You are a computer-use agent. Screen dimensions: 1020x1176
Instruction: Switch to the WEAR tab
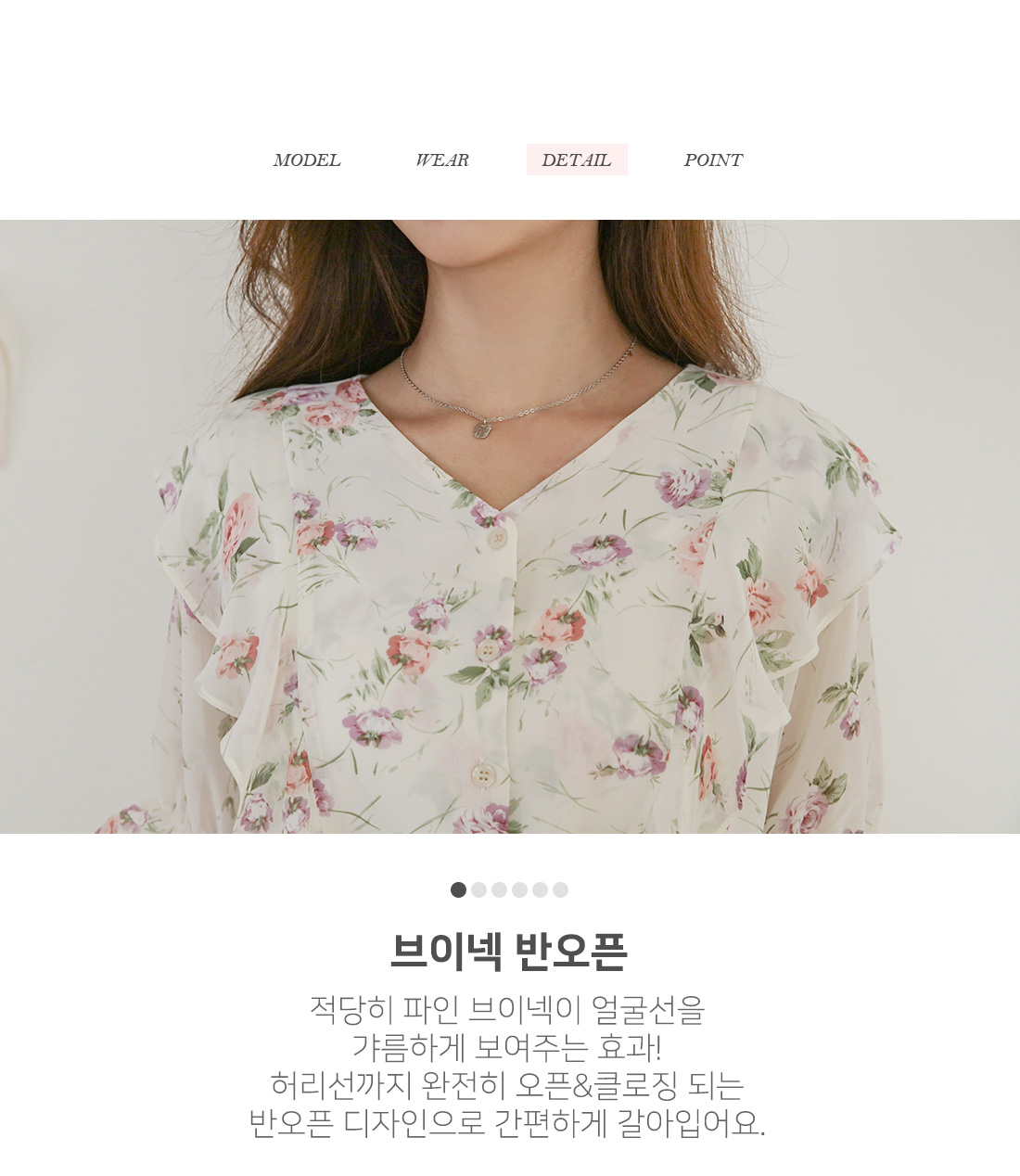[x=442, y=160]
